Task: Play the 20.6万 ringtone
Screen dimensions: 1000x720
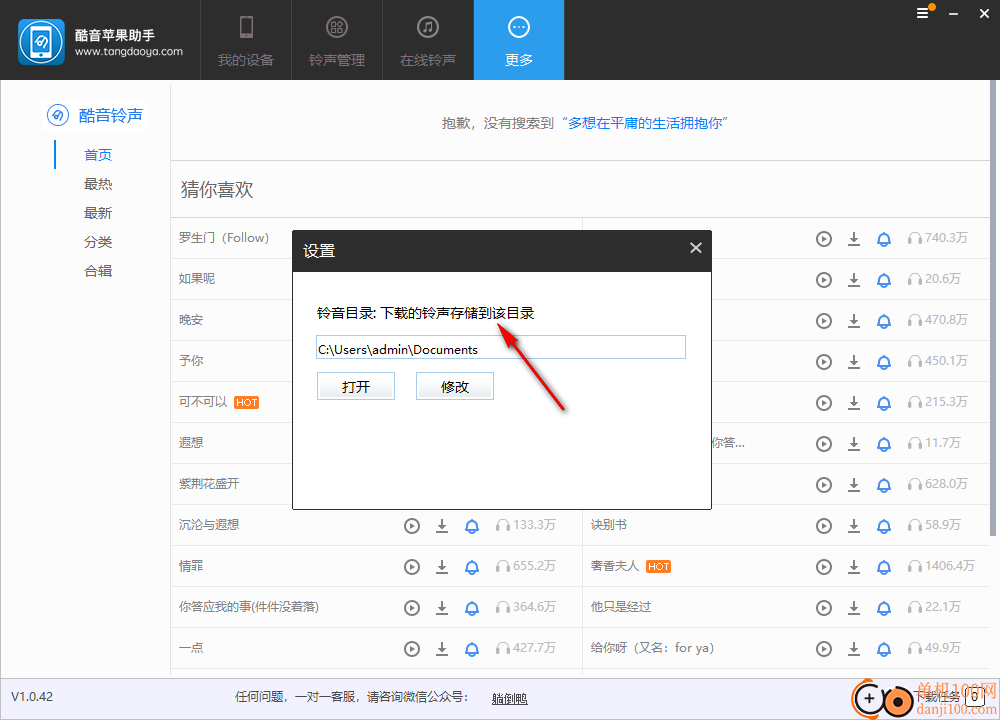Action: click(824, 279)
